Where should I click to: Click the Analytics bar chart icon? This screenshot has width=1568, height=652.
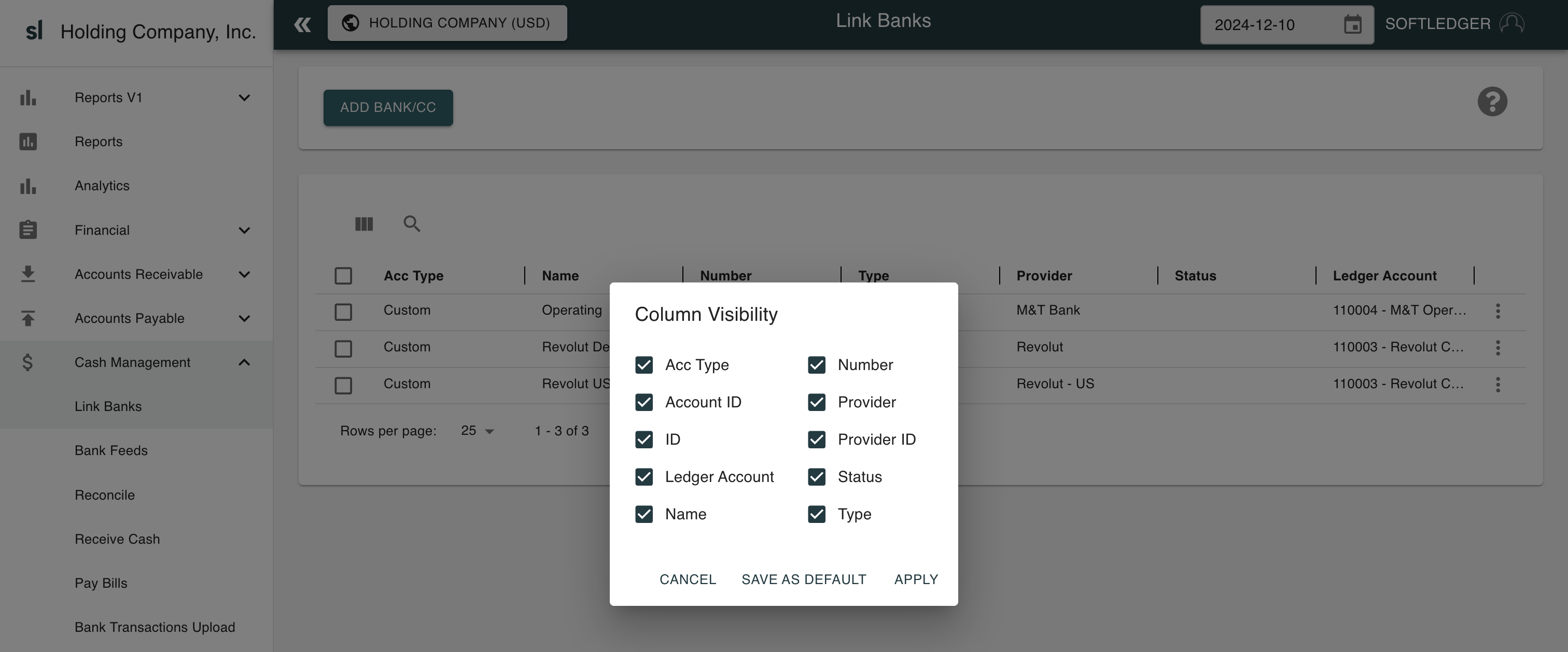[28, 186]
